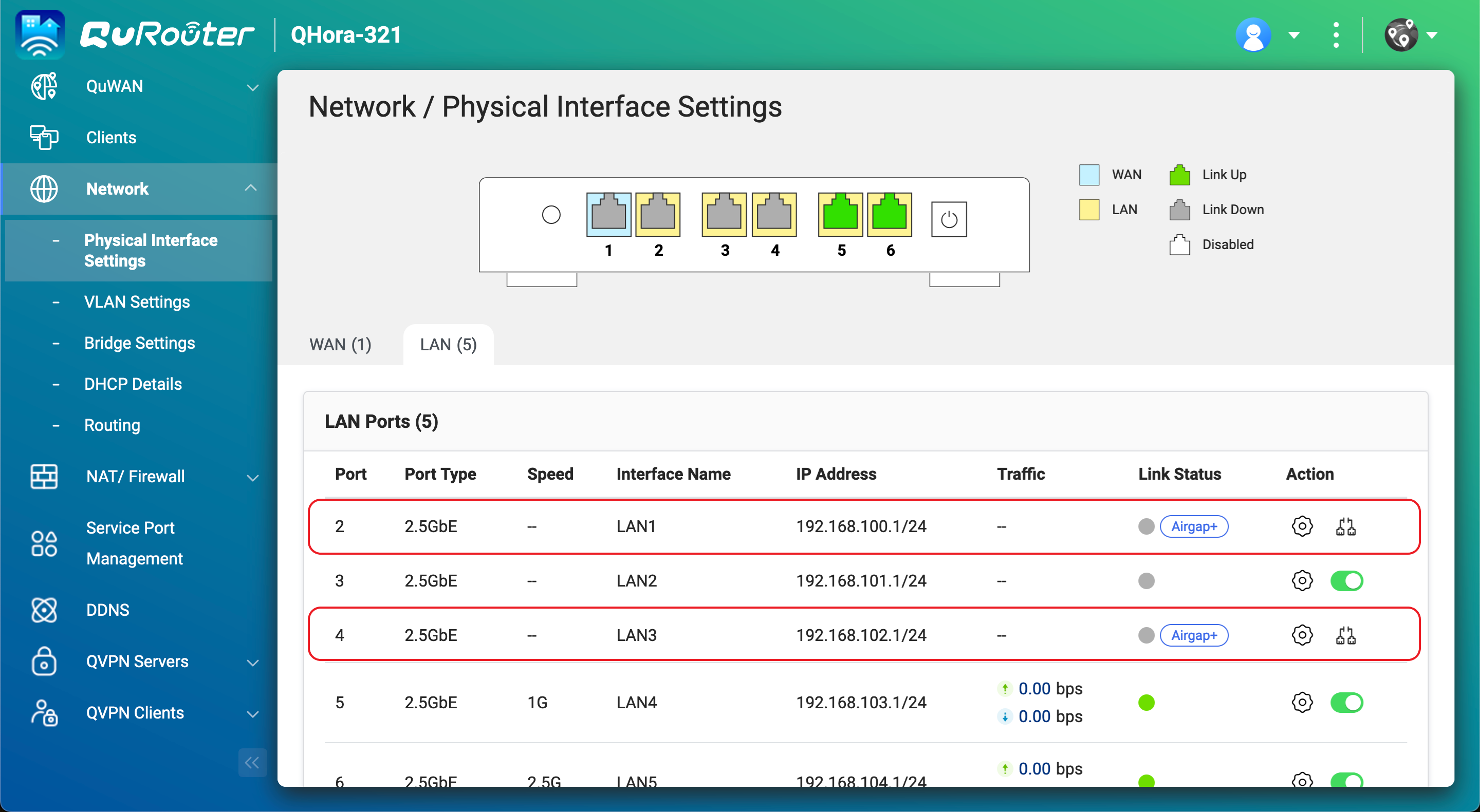
Task: Disable the LAN2 port toggle
Action: click(x=1346, y=580)
